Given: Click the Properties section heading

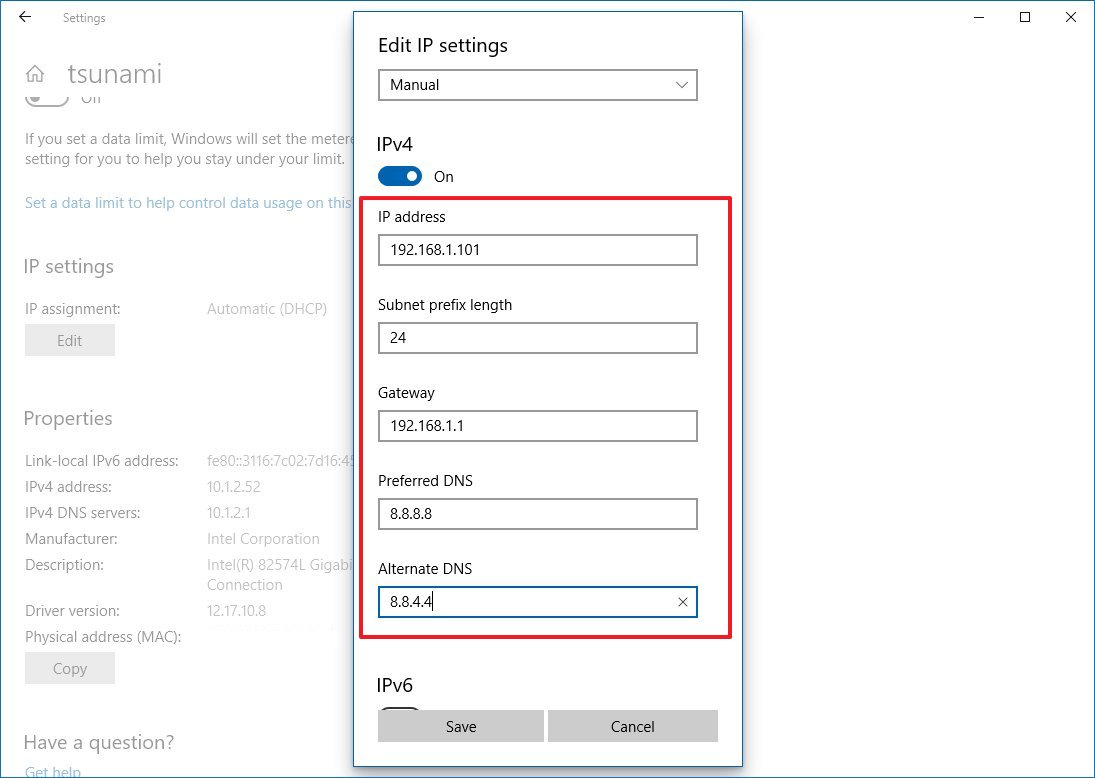Looking at the screenshot, I should [x=68, y=418].
